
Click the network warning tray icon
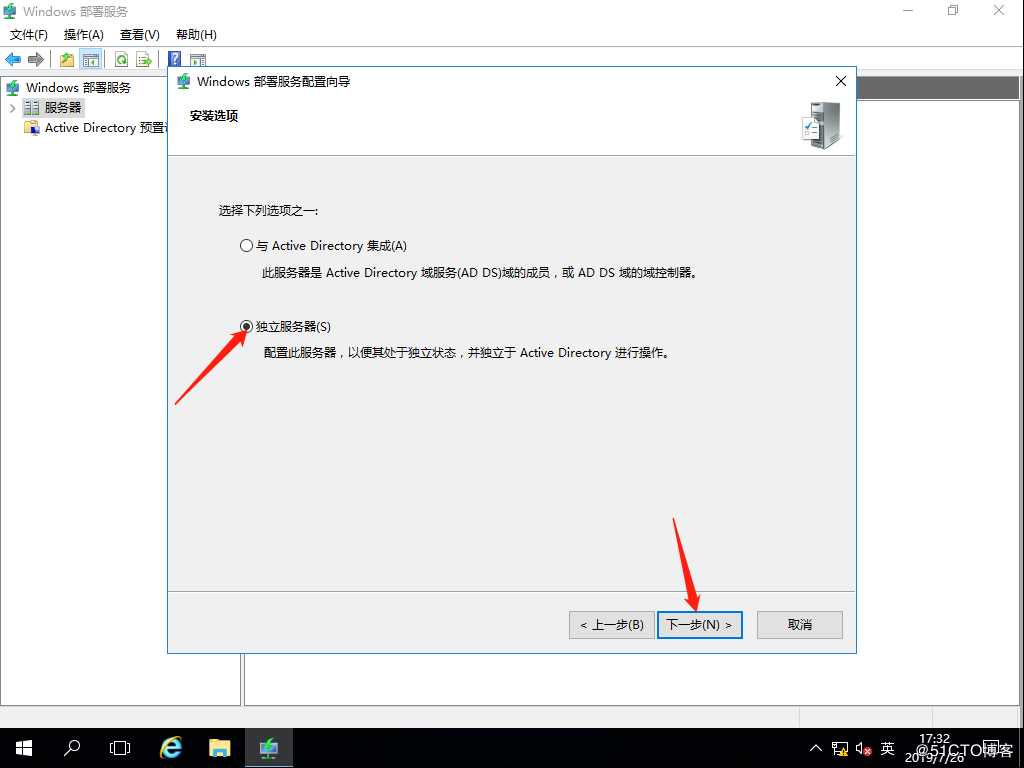tap(840, 748)
